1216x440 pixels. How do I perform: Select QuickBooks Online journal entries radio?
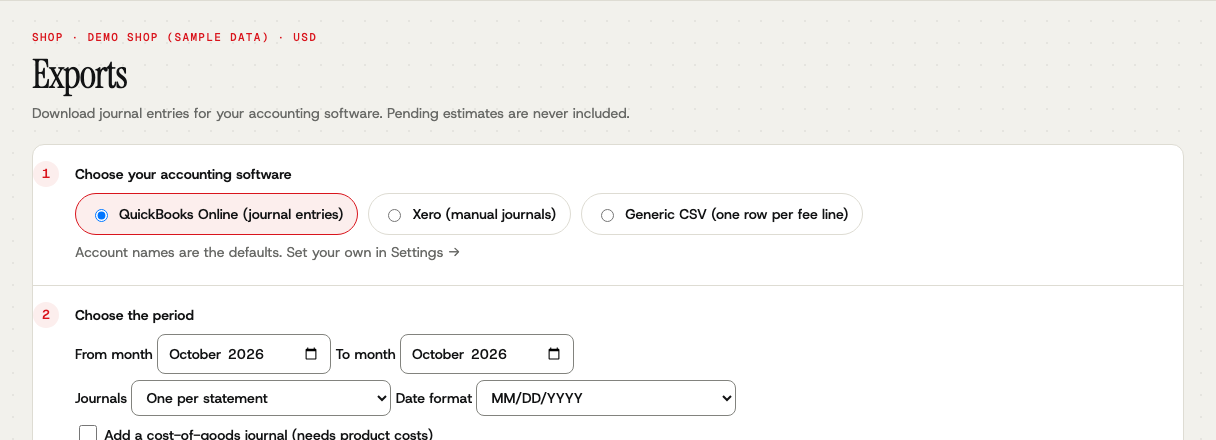point(101,215)
